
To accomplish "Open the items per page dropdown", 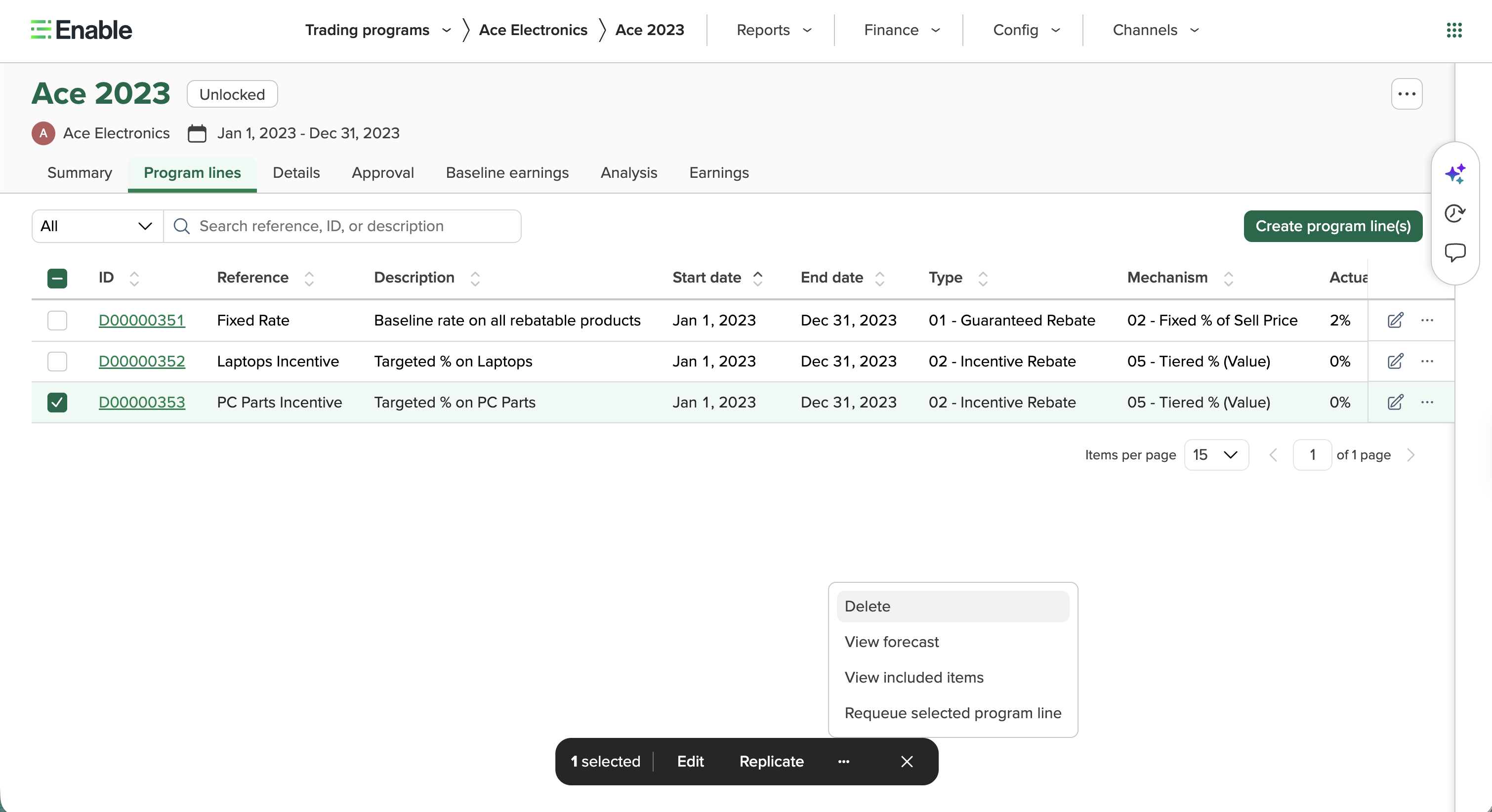I will click(1216, 454).
